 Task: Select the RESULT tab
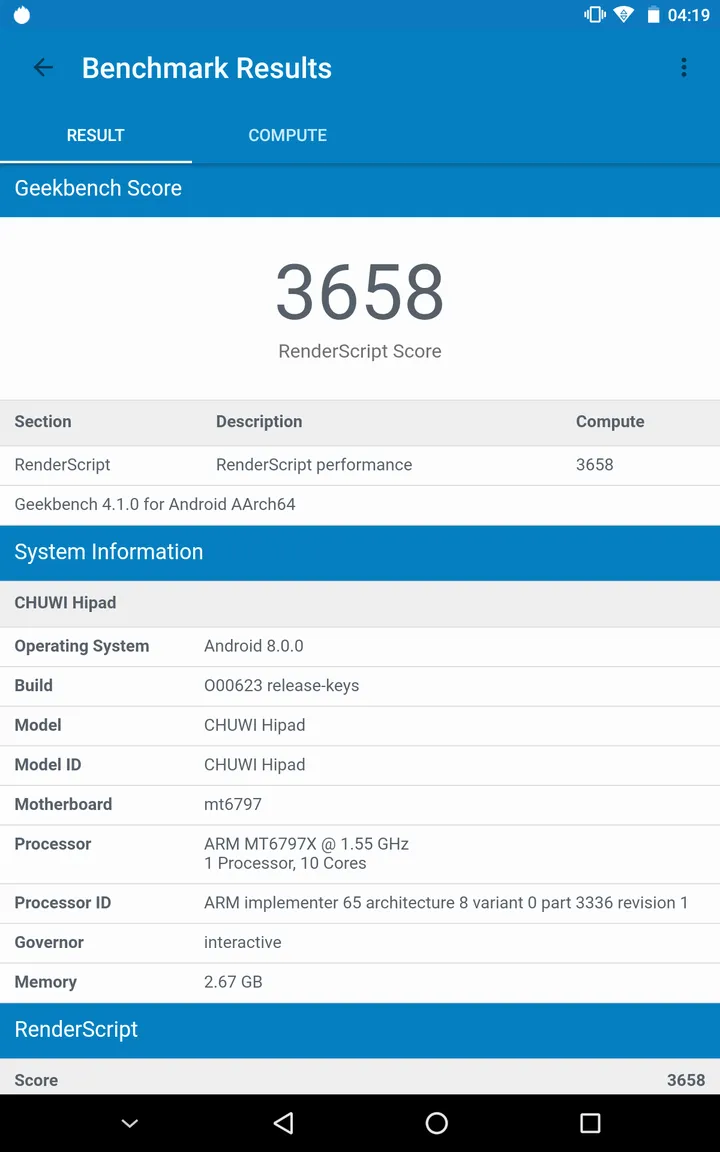[x=96, y=135]
